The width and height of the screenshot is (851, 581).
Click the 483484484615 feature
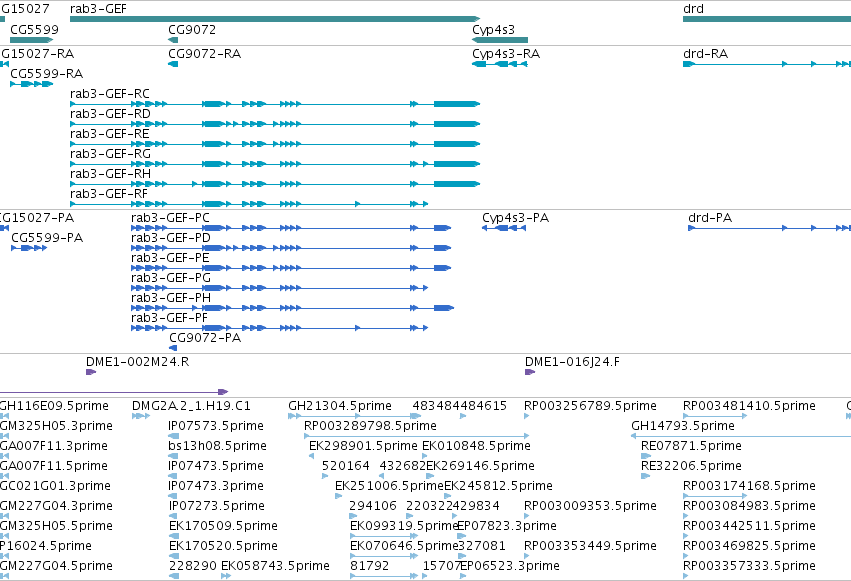click(463, 416)
